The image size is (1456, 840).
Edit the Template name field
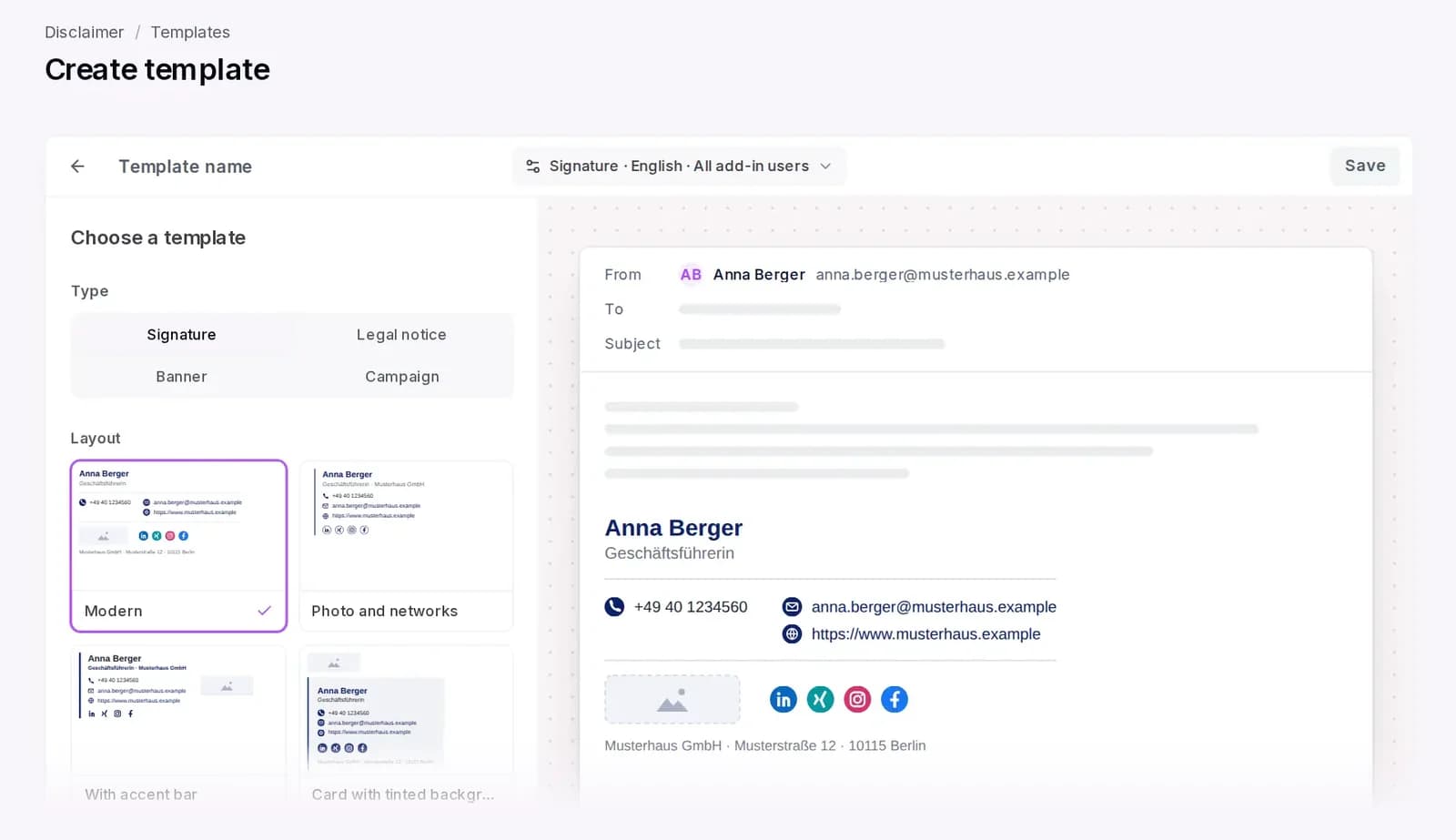tap(185, 167)
